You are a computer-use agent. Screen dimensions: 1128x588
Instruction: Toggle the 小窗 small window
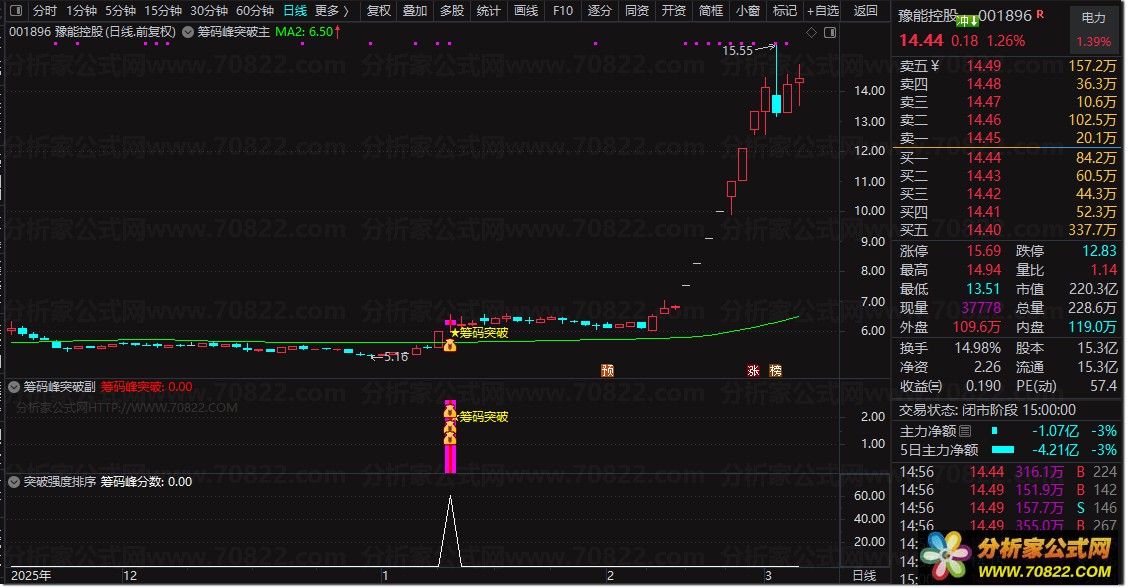(747, 11)
